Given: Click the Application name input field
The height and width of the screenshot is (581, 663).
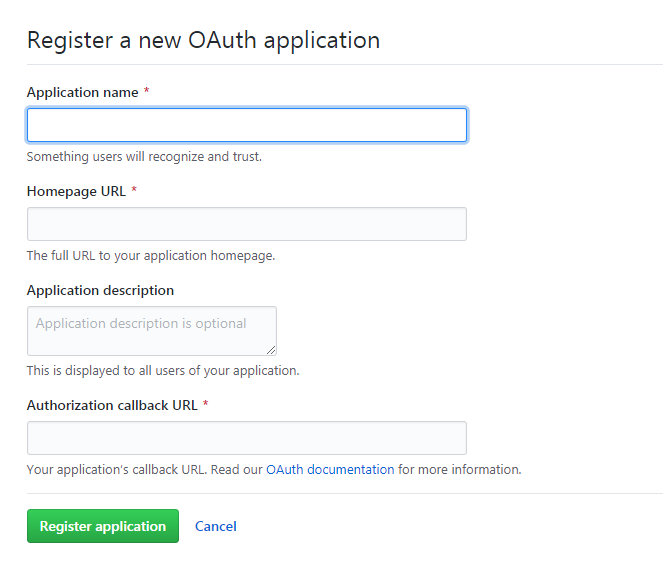Looking at the screenshot, I should tap(246, 125).
